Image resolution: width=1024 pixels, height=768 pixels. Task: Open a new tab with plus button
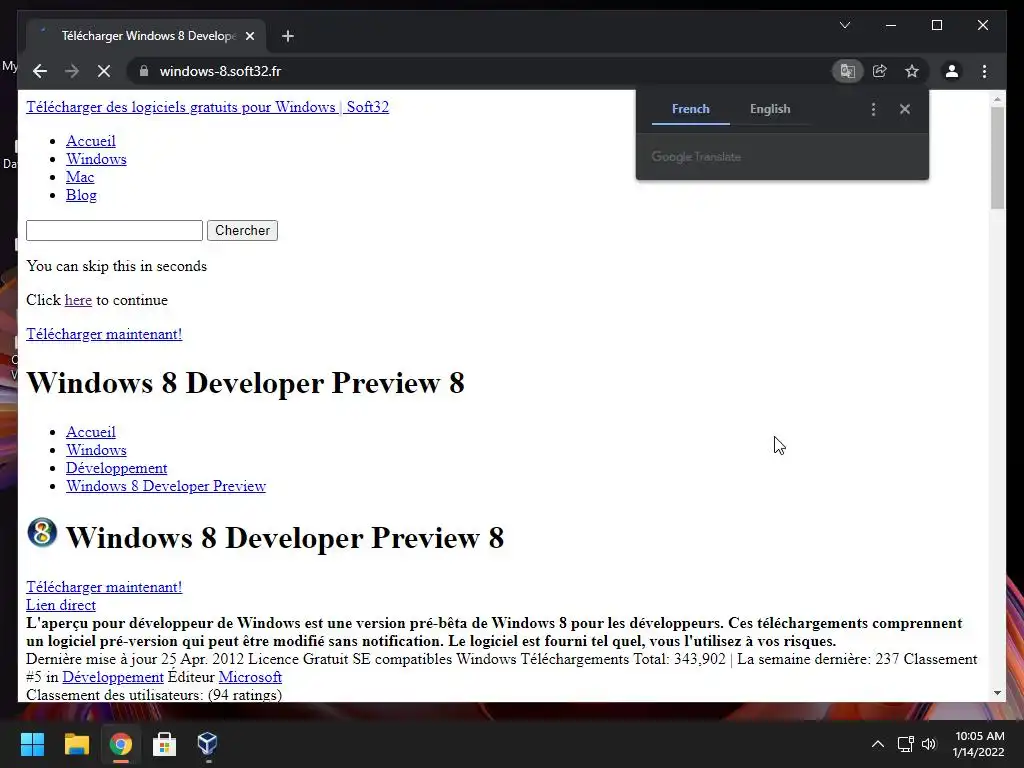click(287, 36)
